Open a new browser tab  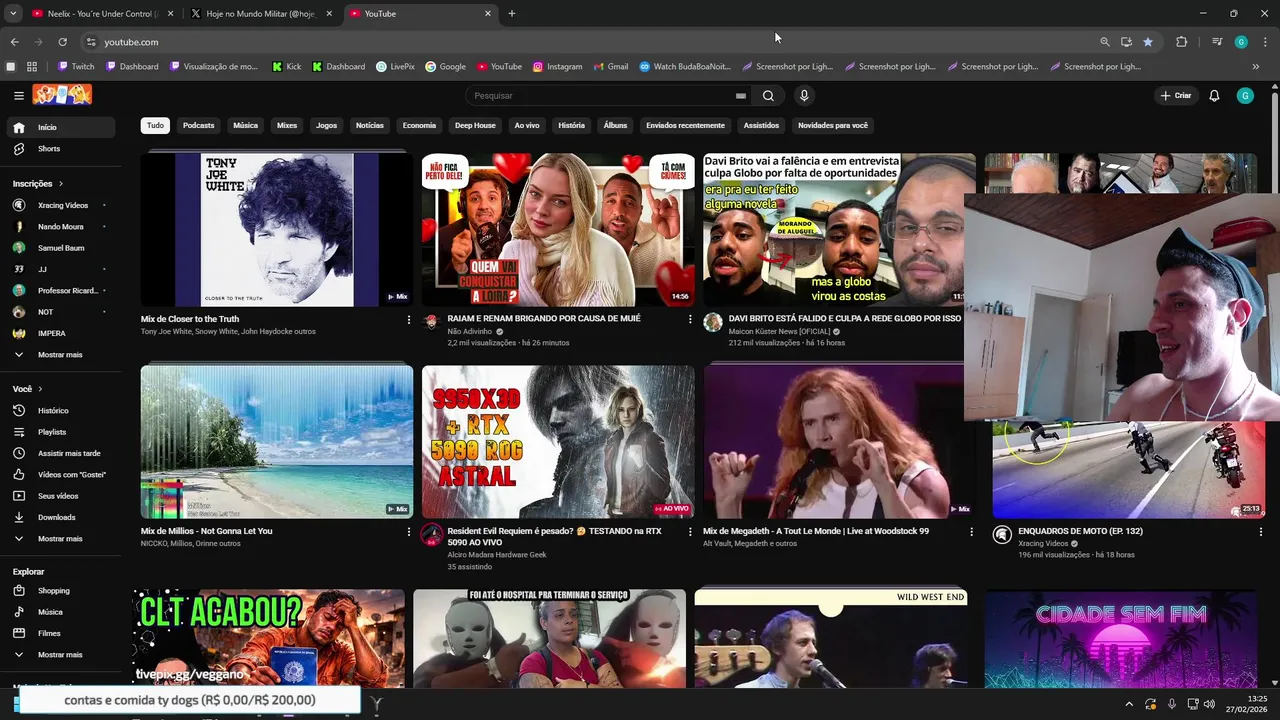(511, 14)
